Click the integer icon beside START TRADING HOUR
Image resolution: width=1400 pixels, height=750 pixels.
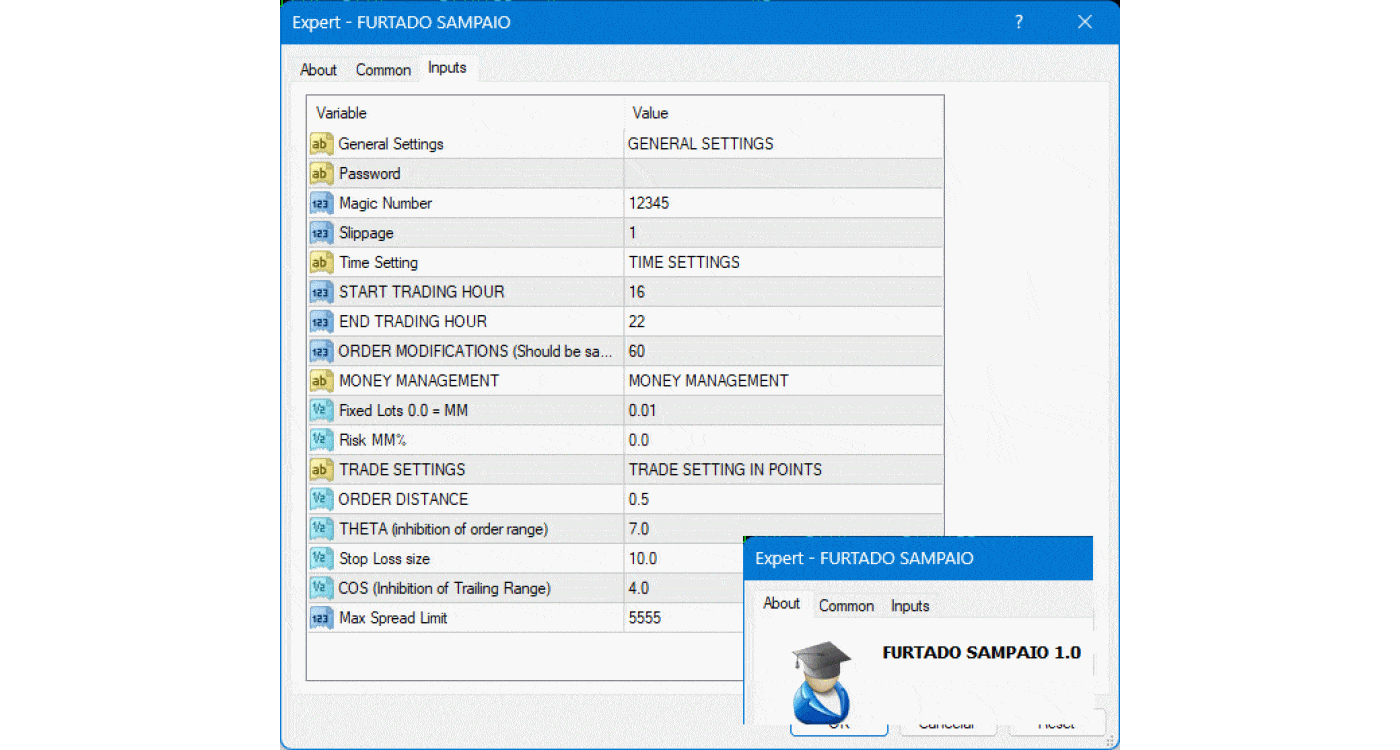tap(320, 292)
